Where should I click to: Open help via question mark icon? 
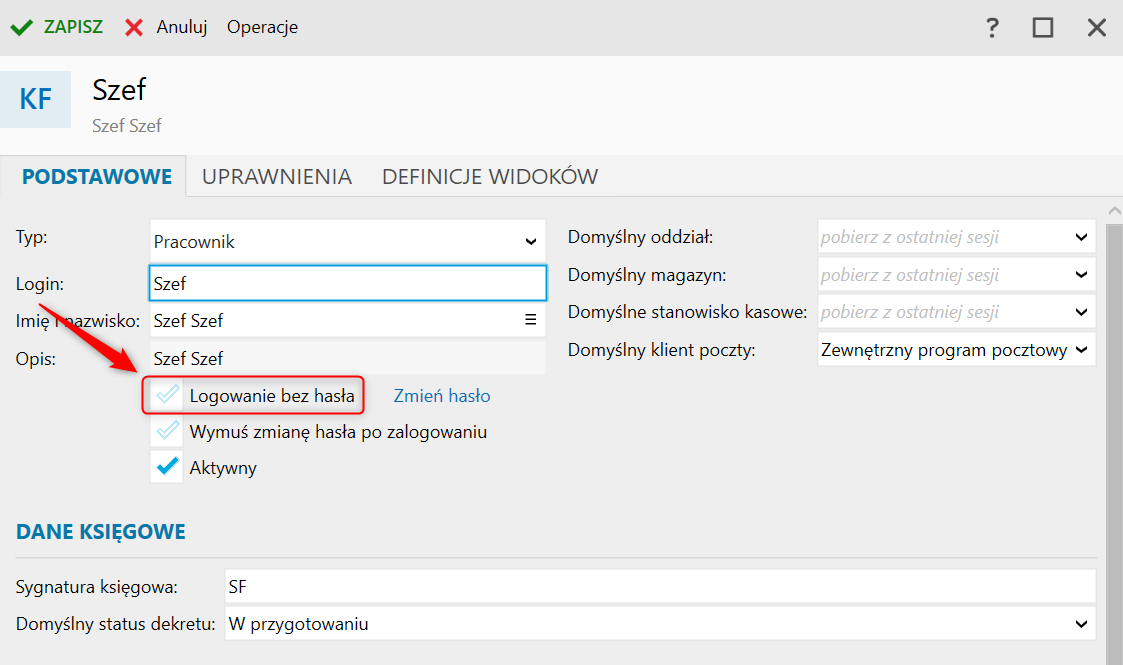coord(992,28)
